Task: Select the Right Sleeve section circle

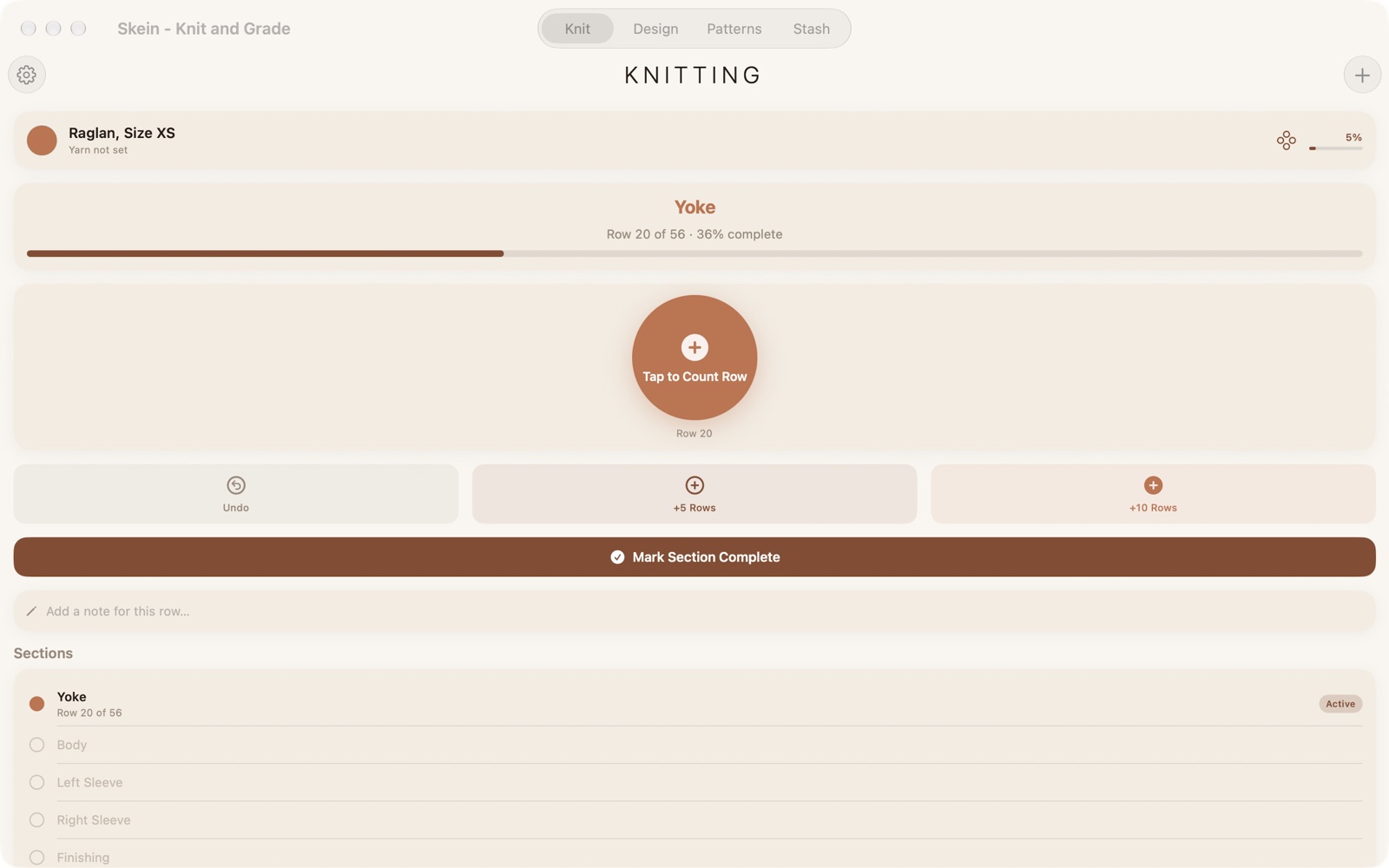Action: point(36,820)
